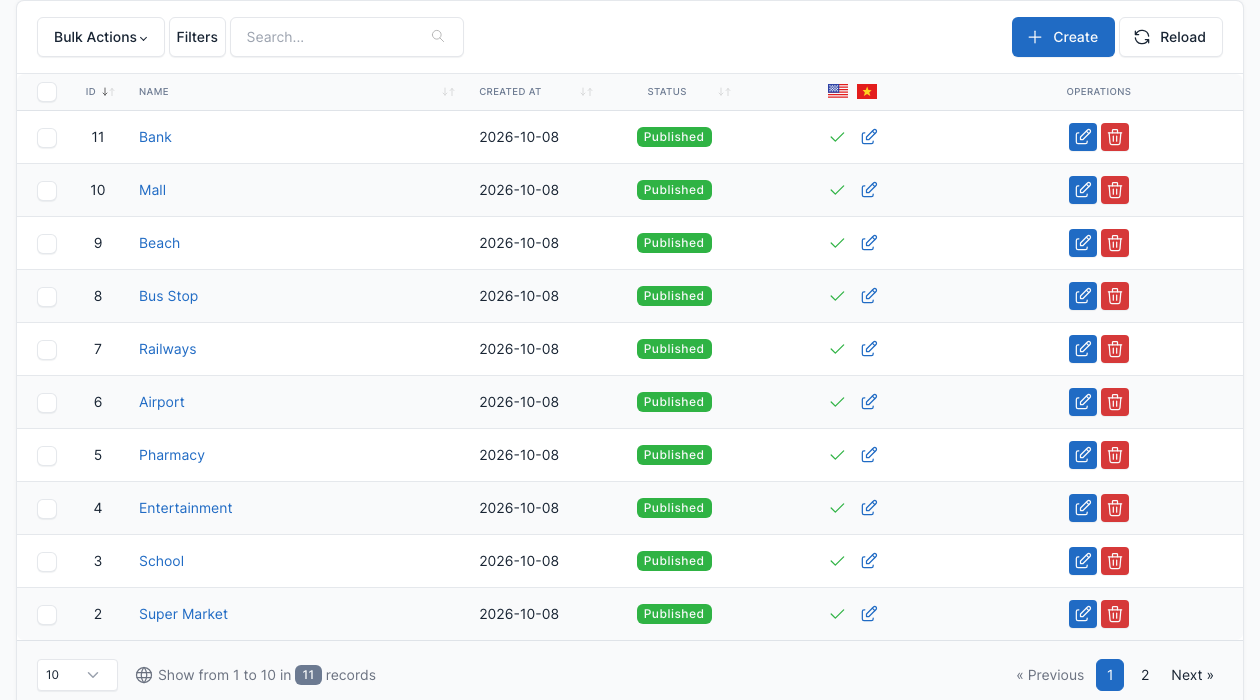The height and width of the screenshot is (700, 1260).
Task: Delete the Mall record
Action: pos(1115,190)
